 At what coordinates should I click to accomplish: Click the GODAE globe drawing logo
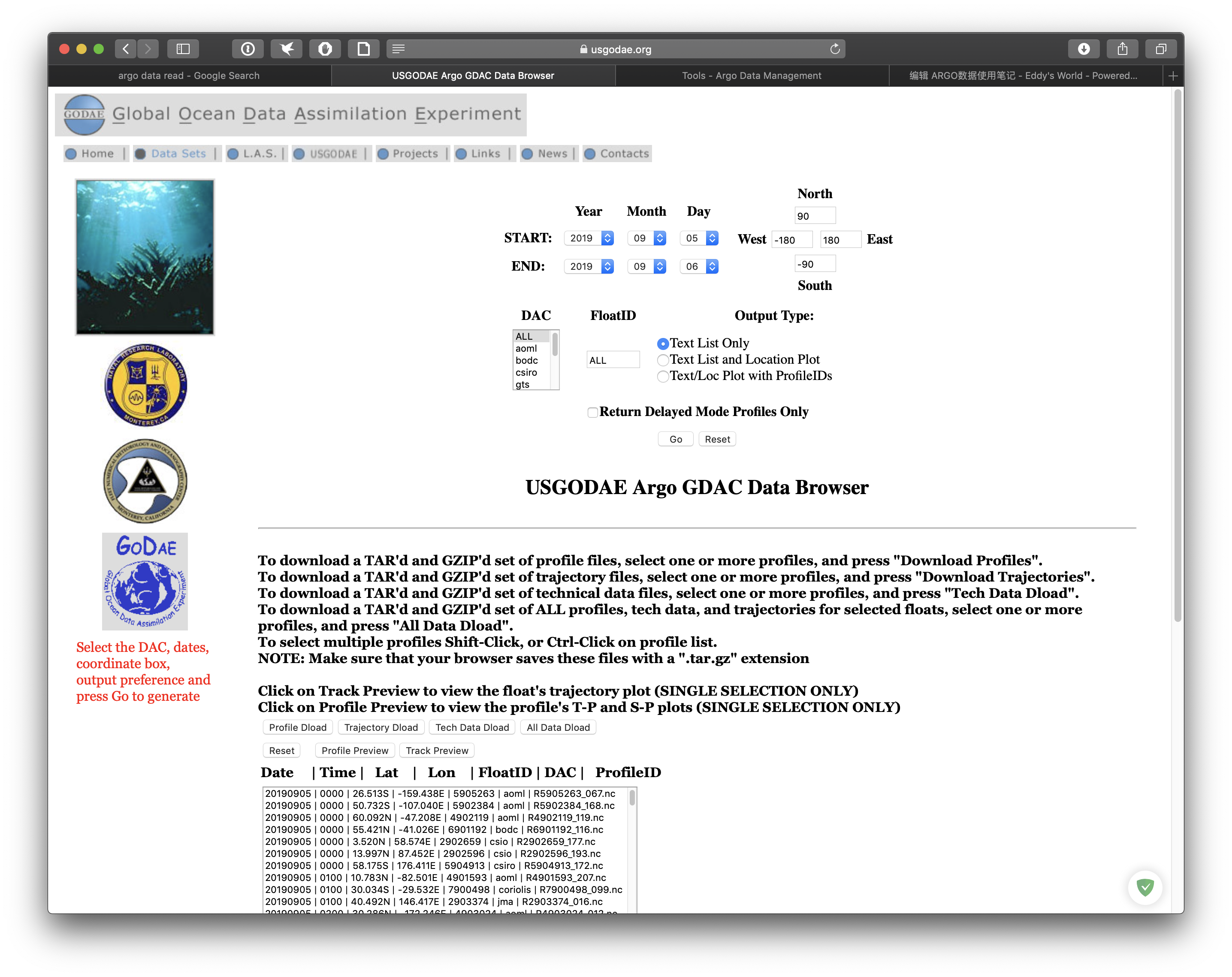145,582
